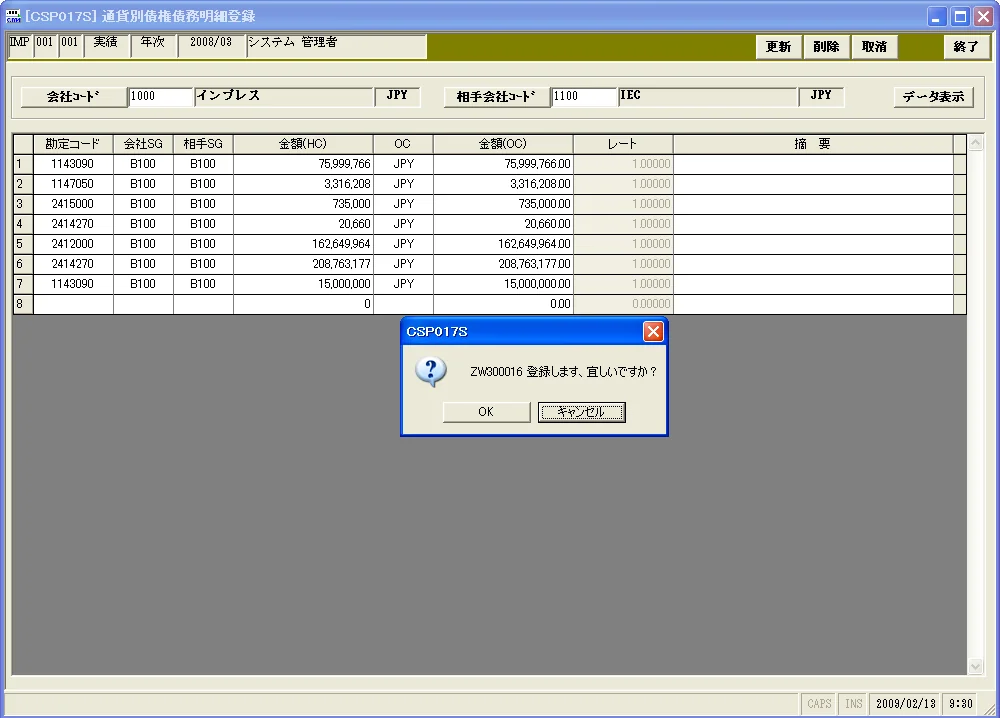The height and width of the screenshot is (718, 1000).
Task: Click the 削除 toolbar button
Action: pos(826,47)
